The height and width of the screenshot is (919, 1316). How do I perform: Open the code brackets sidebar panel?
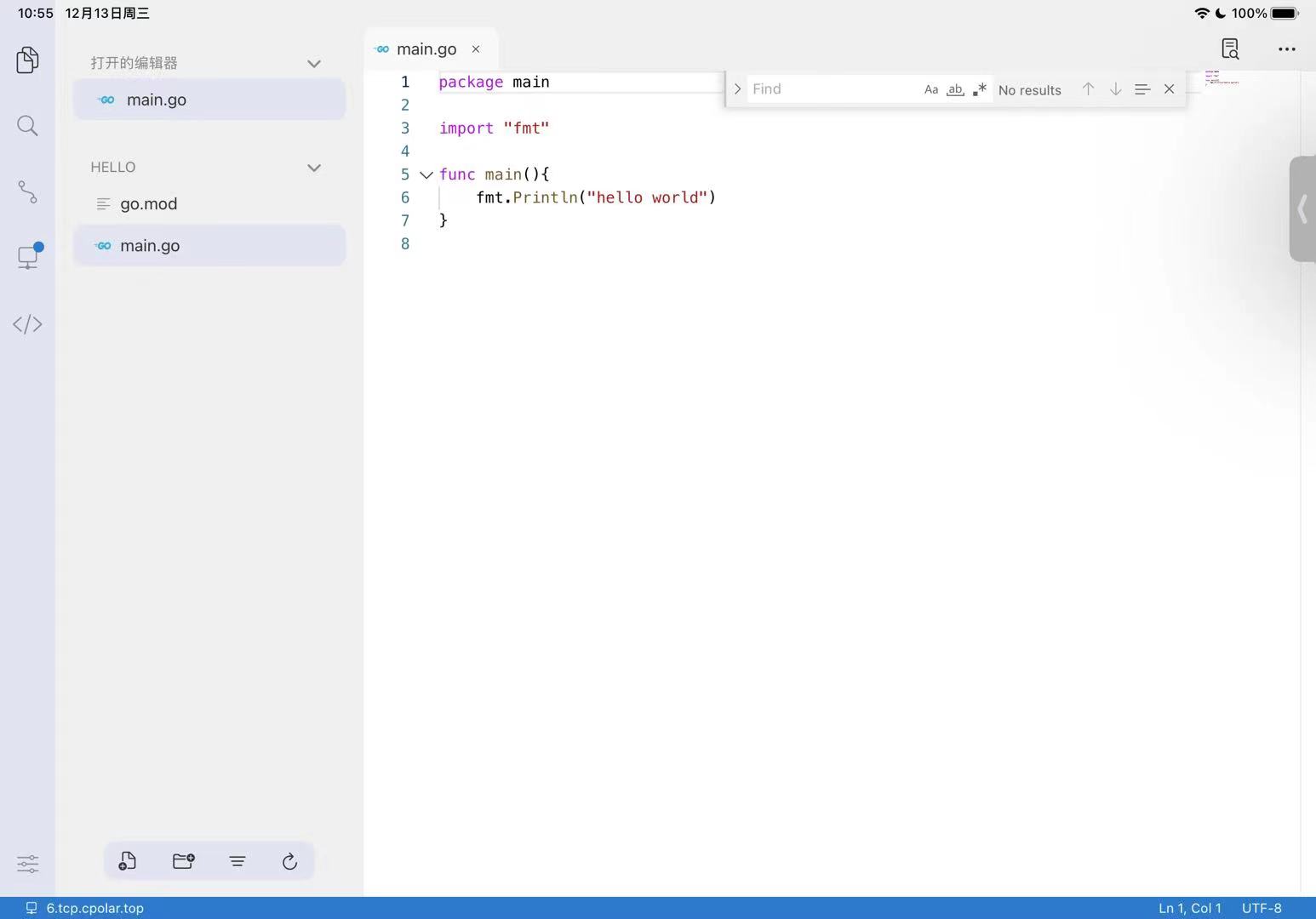(27, 324)
